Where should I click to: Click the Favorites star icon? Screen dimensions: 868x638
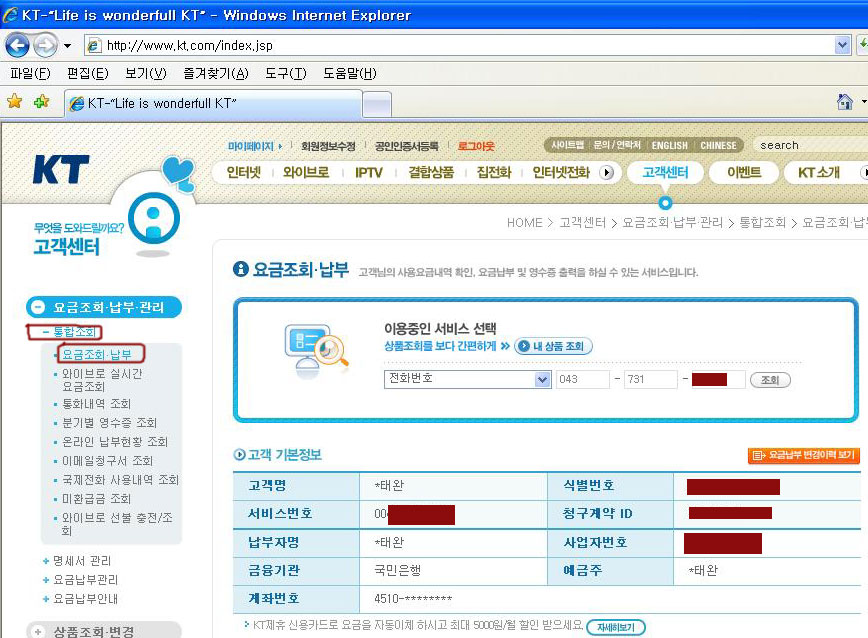click(x=14, y=102)
